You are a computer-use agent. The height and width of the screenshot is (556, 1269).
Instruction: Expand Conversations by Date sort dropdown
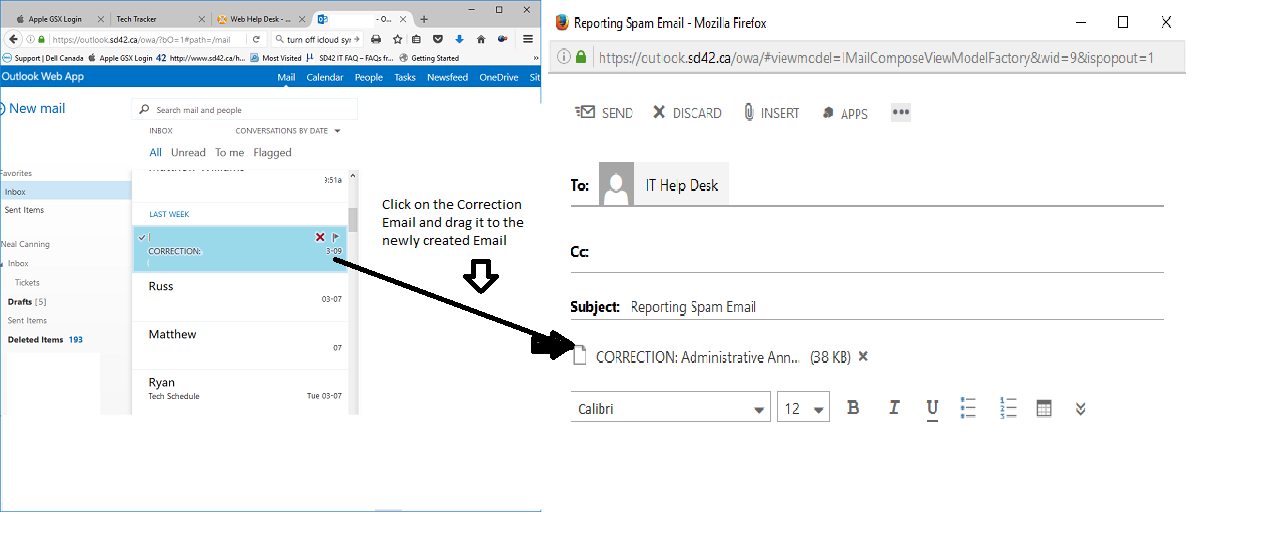[x=288, y=131]
